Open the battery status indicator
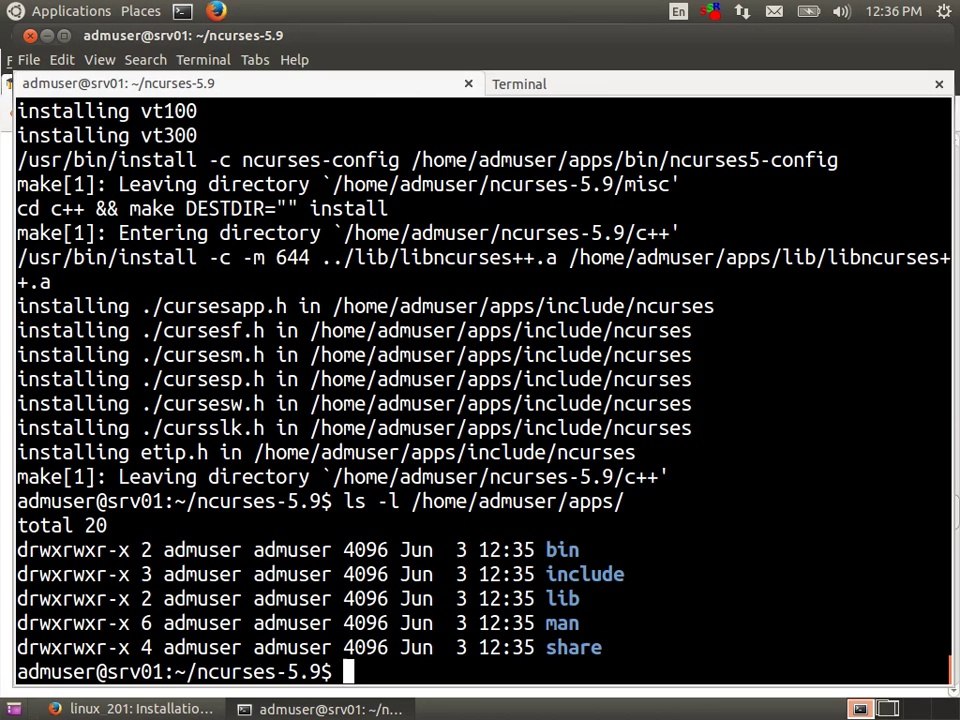This screenshot has width=960, height=720. click(x=808, y=12)
